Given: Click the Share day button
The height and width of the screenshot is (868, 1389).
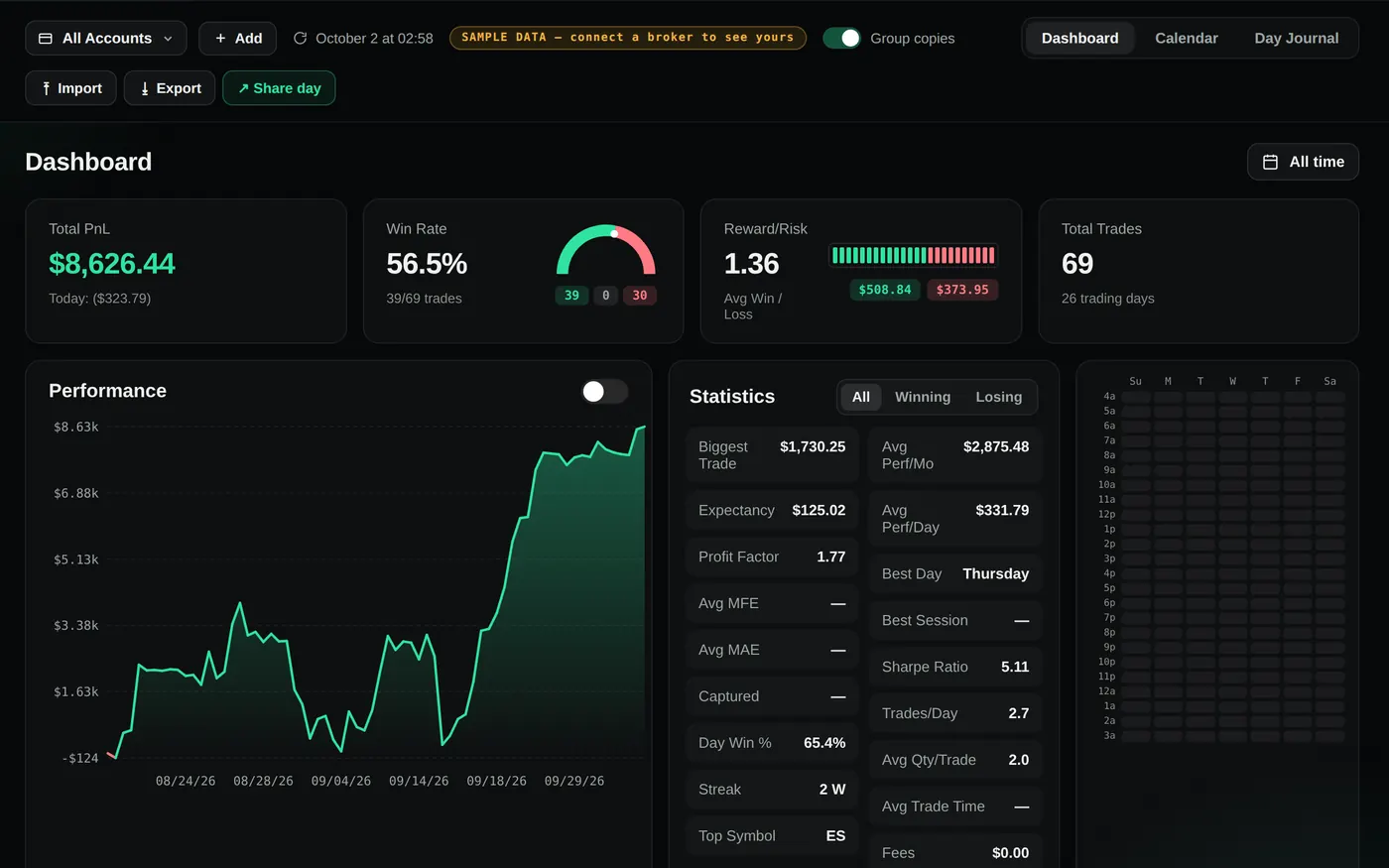Looking at the screenshot, I should (x=279, y=88).
